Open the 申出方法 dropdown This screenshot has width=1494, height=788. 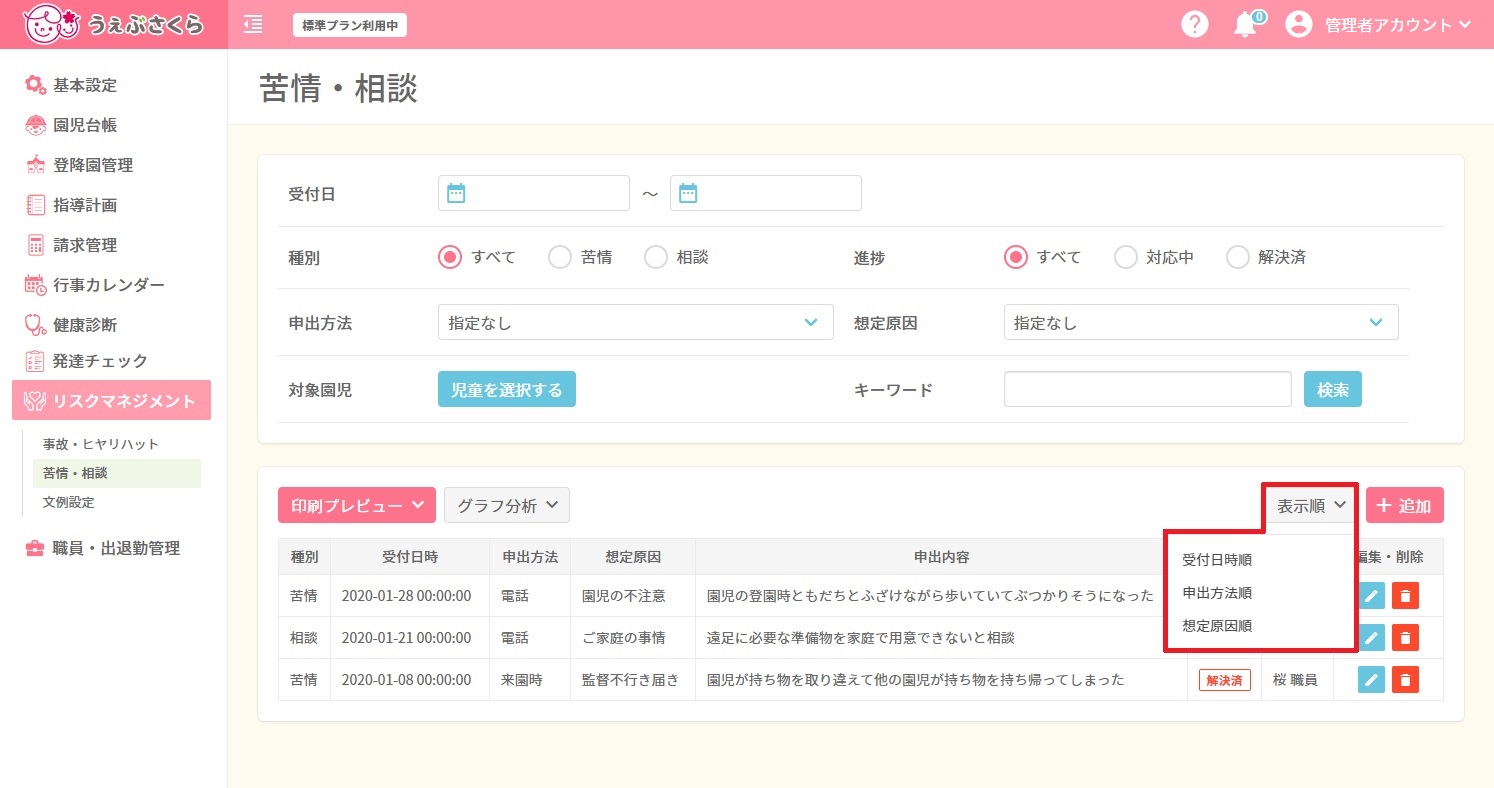click(636, 323)
